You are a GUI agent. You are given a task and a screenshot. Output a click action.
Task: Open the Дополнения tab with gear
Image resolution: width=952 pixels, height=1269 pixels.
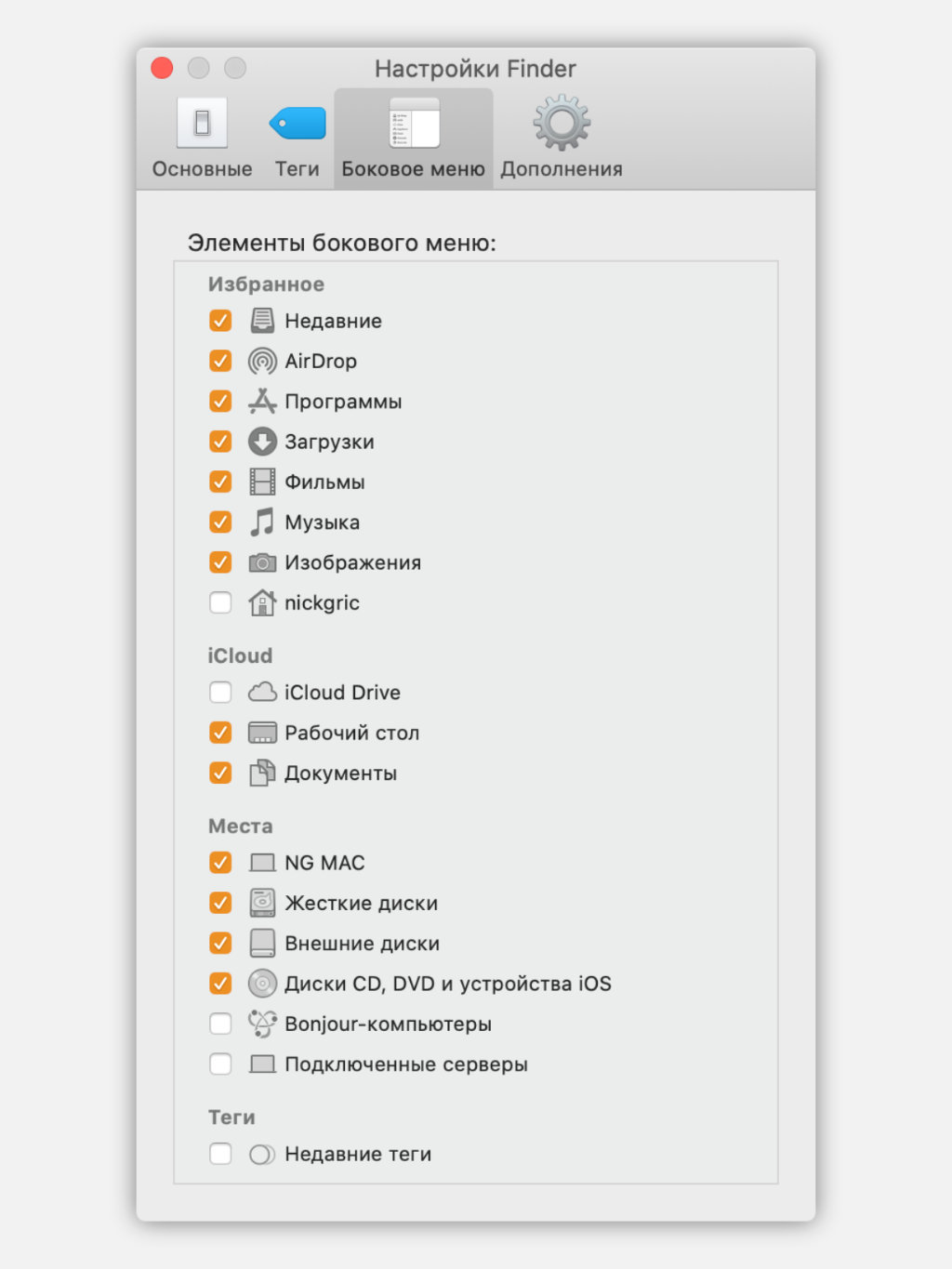point(562,139)
